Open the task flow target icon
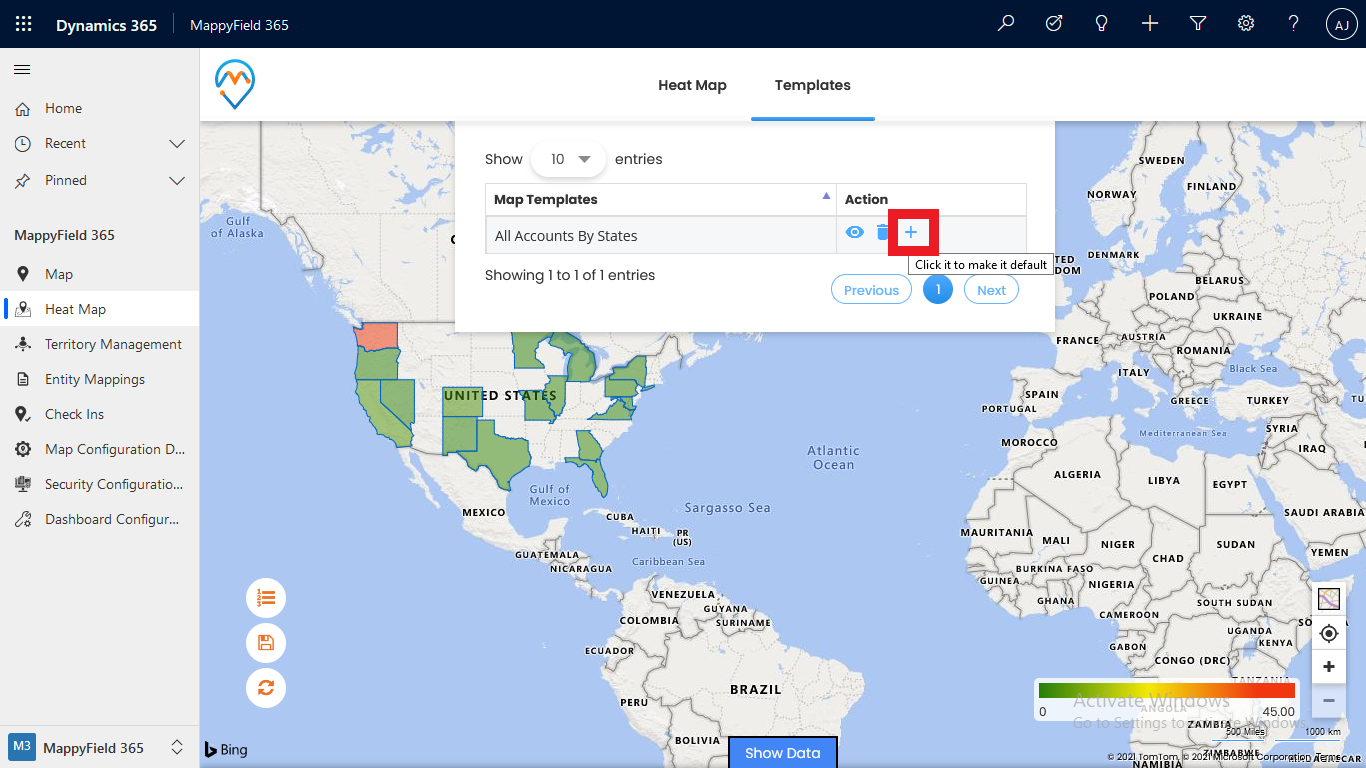The image size is (1366, 768). [x=1054, y=24]
